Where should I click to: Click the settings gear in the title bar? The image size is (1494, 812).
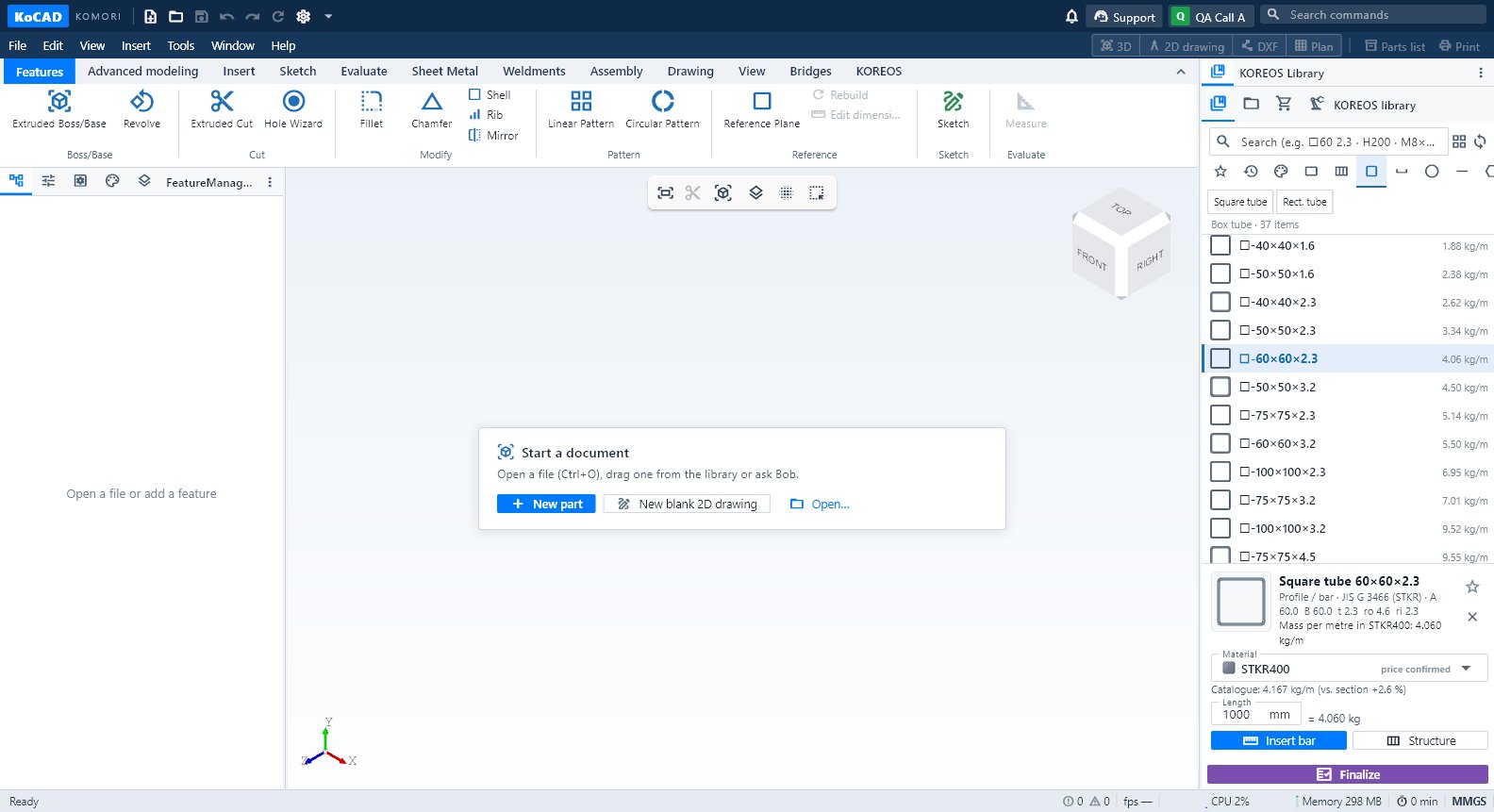pyautogui.click(x=304, y=16)
